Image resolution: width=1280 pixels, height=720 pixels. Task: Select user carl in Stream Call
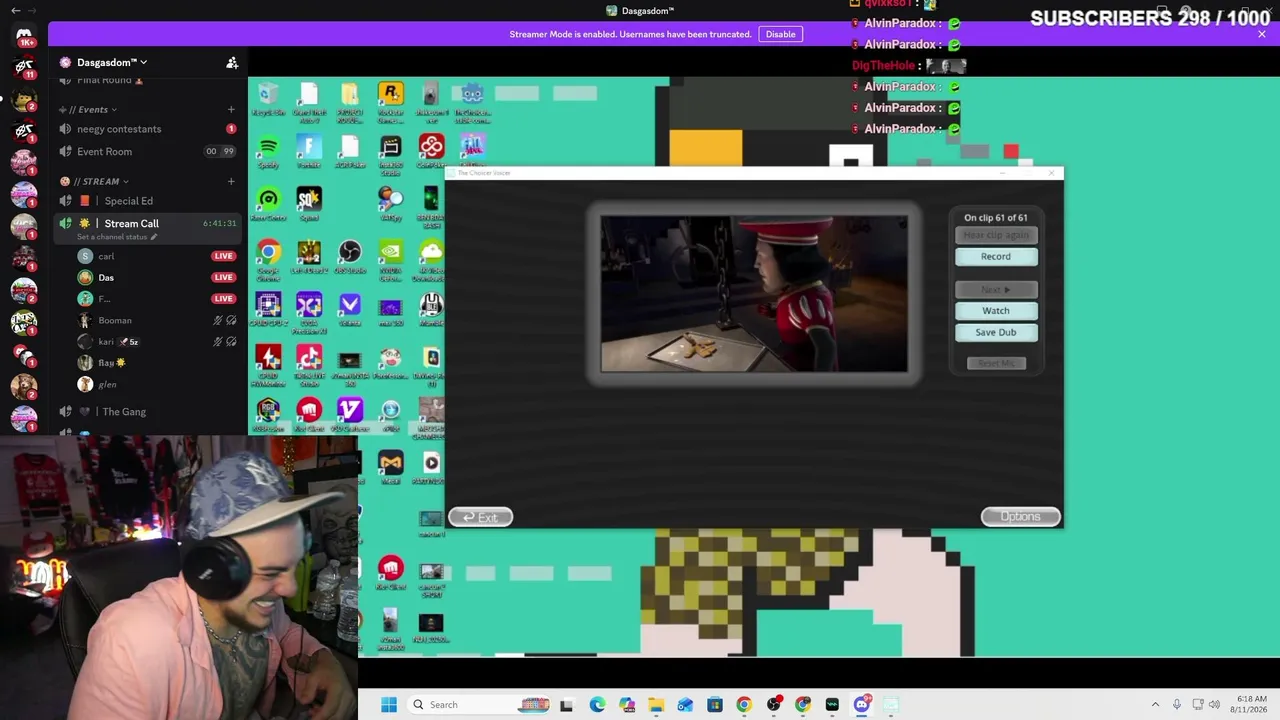click(106, 256)
